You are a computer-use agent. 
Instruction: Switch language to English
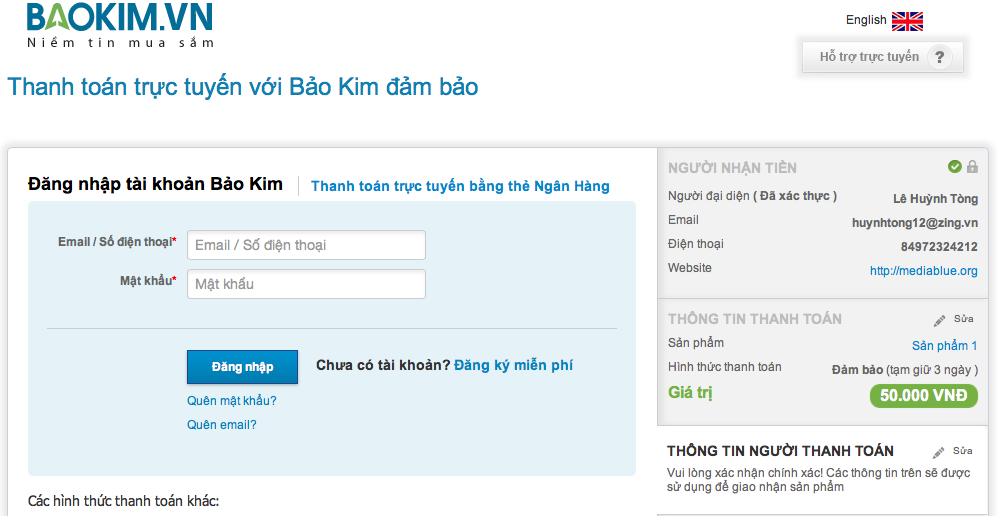click(x=866, y=20)
